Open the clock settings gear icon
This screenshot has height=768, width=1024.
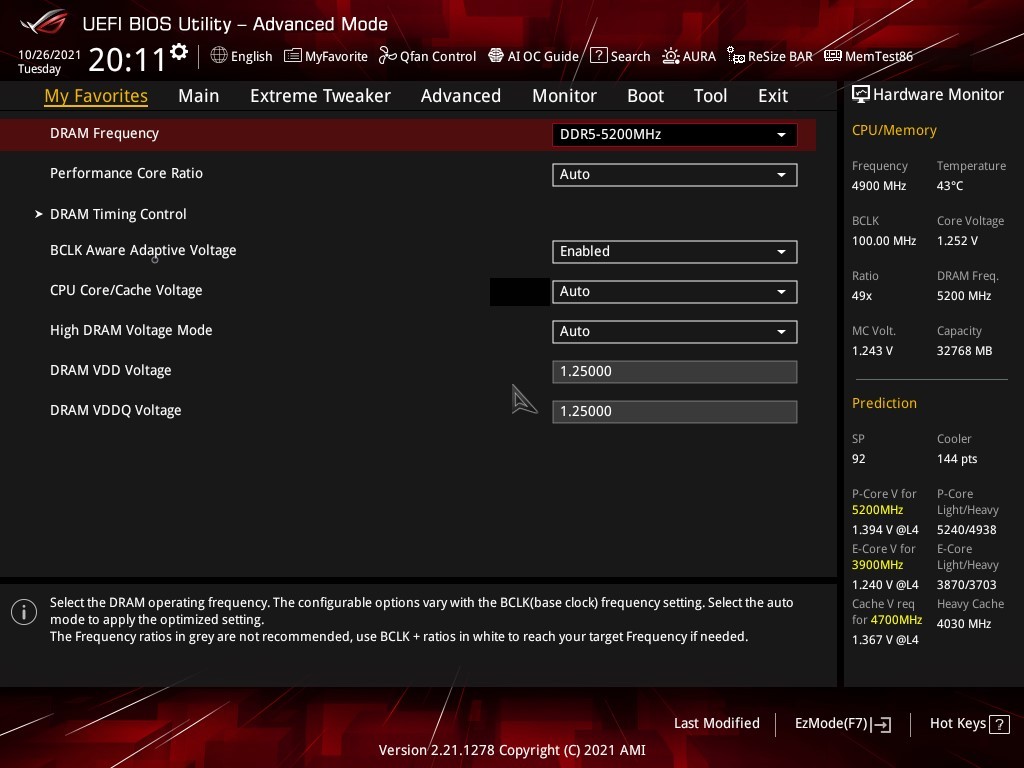(179, 52)
